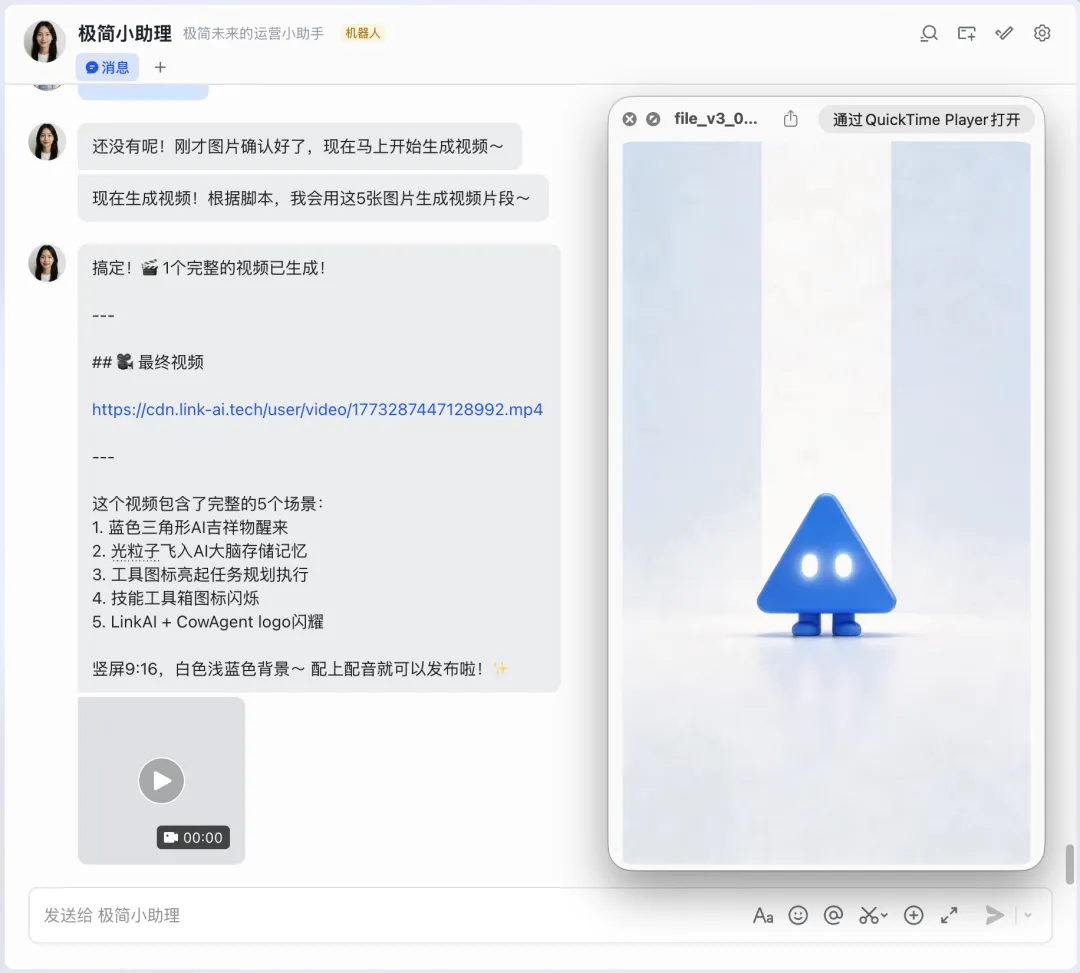Toggle rich text formatting (Aa) icon
Image resolution: width=1080 pixels, height=973 pixels.
point(763,915)
